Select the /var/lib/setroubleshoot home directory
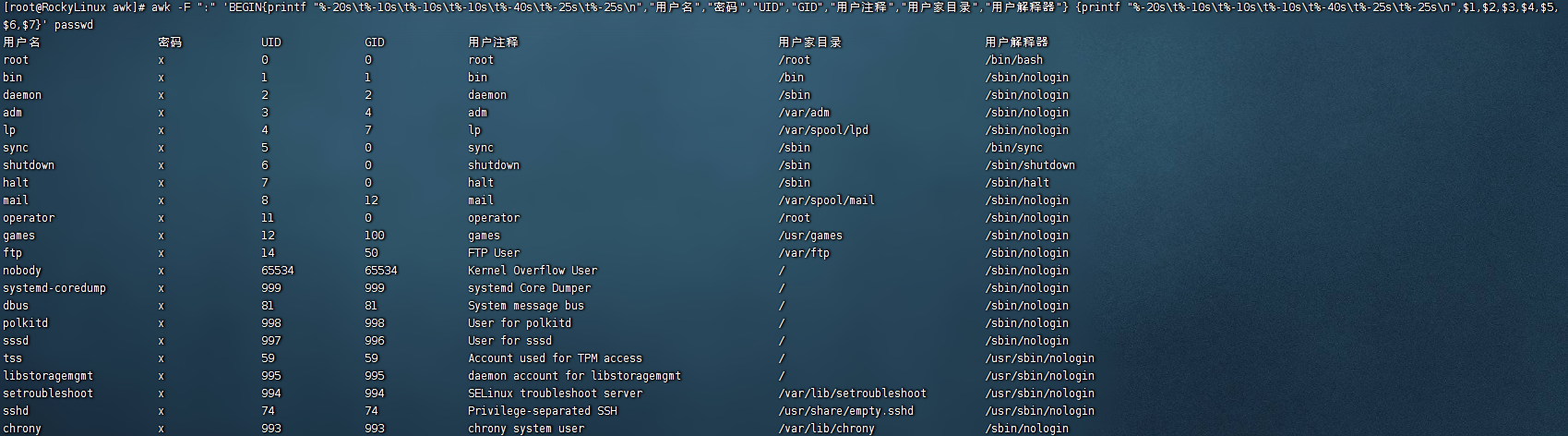The image size is (1568, 436). pos(852,394)
